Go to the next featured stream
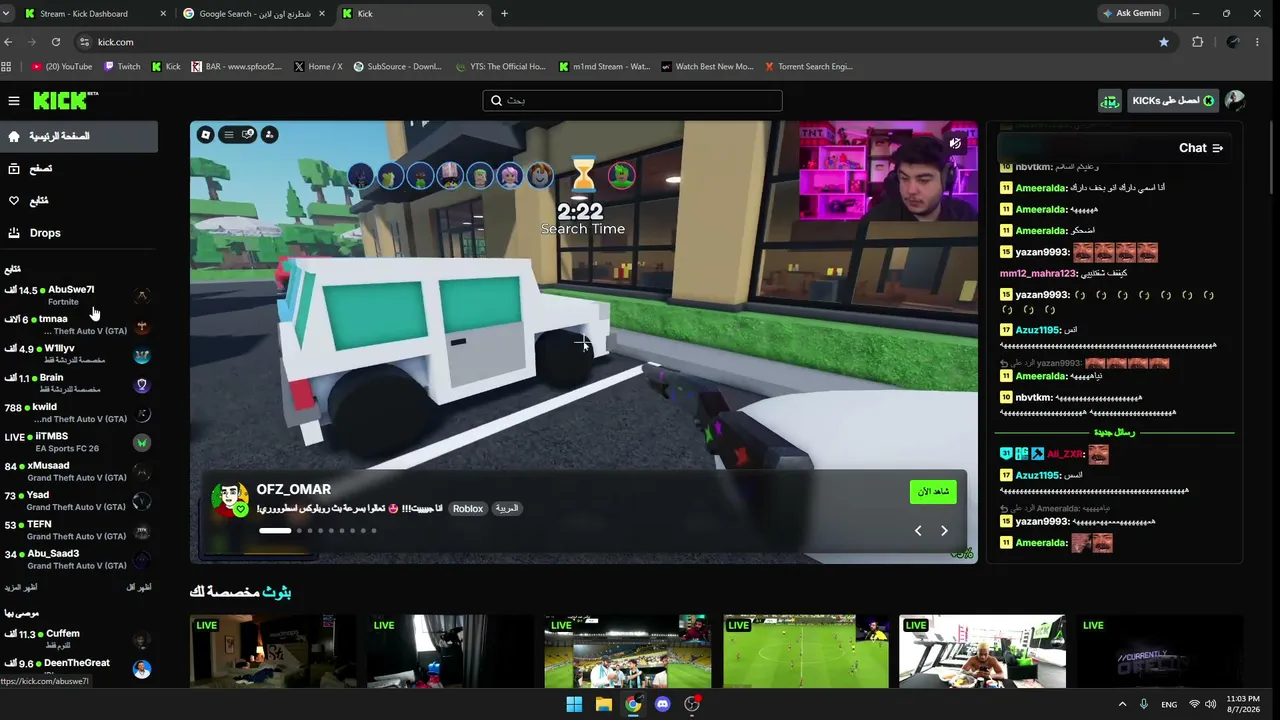The image size is (1280, 720). point(944,531)
